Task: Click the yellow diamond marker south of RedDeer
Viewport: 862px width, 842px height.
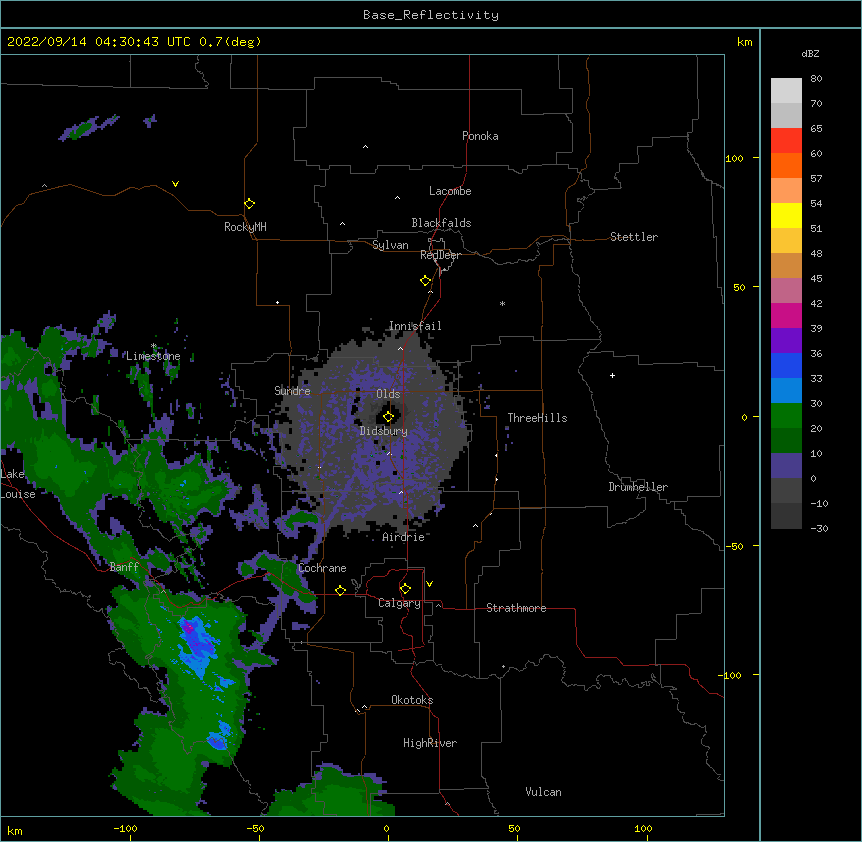Action: tap(425, 281)
